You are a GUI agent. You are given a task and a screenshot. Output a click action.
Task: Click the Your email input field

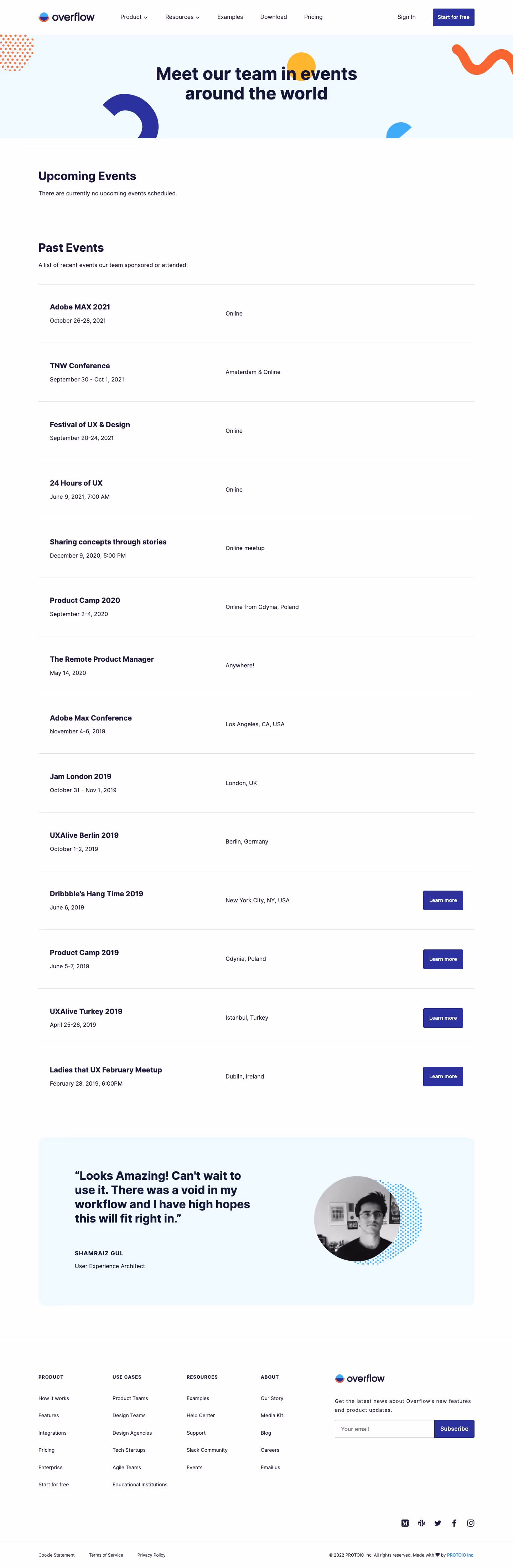[x=384, y=1428]
